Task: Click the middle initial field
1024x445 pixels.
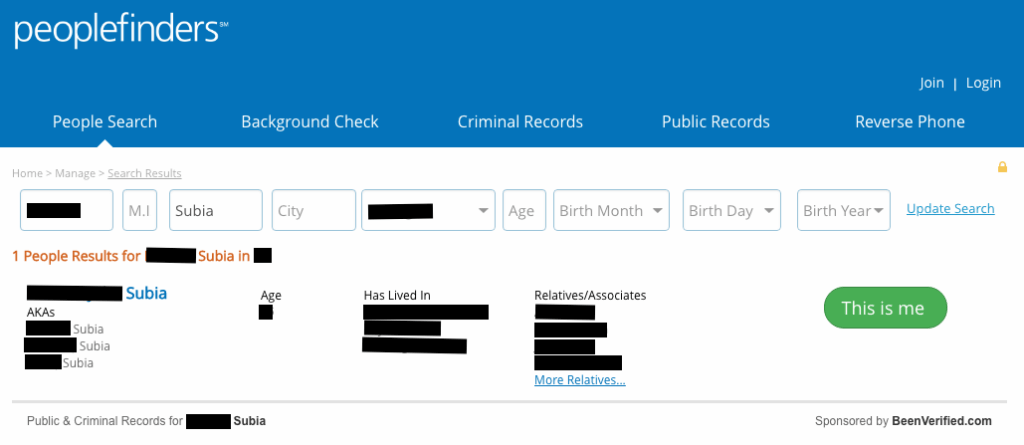Action: 140,211
